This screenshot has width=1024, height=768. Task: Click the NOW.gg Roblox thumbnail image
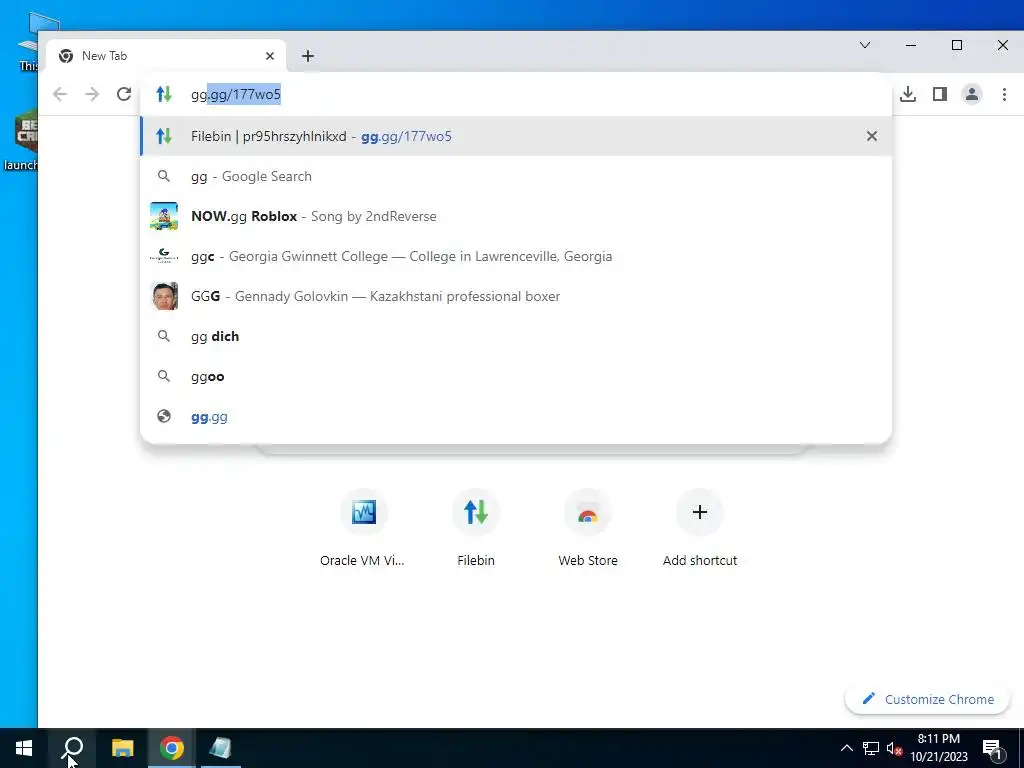[x=164, y=216]
